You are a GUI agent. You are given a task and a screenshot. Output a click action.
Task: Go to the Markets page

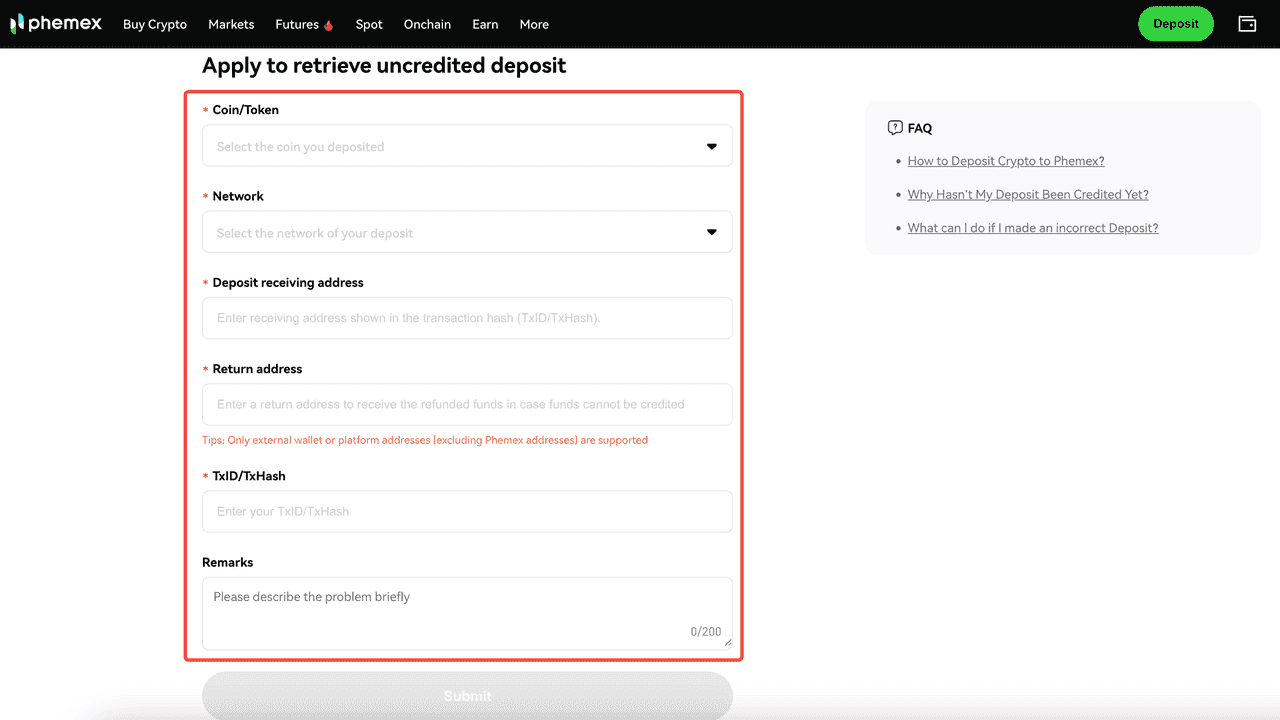[x=231, y=24]
